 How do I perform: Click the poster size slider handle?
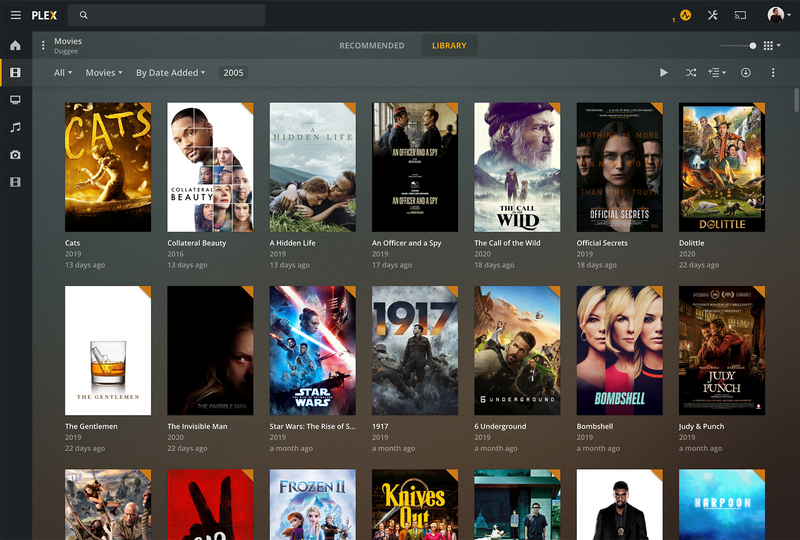(x=753, y=46)
